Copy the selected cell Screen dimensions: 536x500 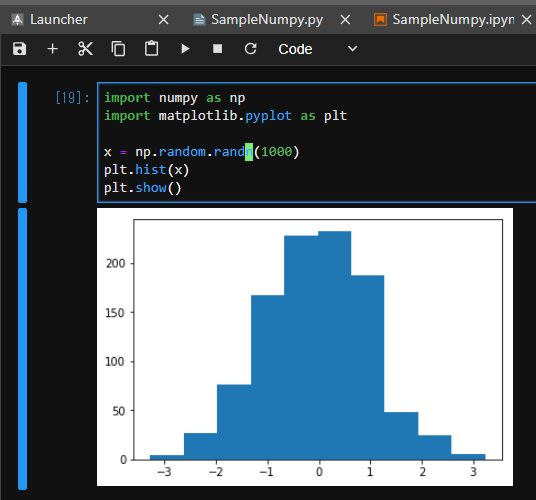tap(118, 49)
